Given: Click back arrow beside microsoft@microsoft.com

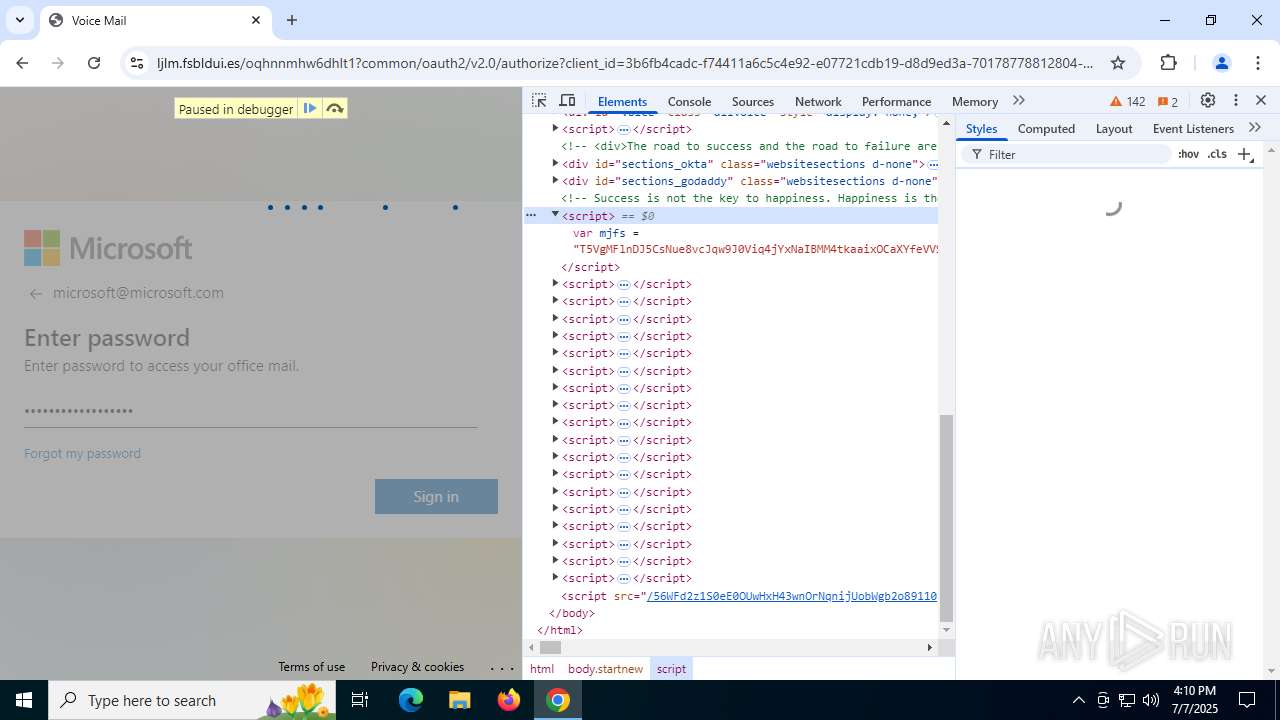Looking at the screenshot, I should point(36,294).
